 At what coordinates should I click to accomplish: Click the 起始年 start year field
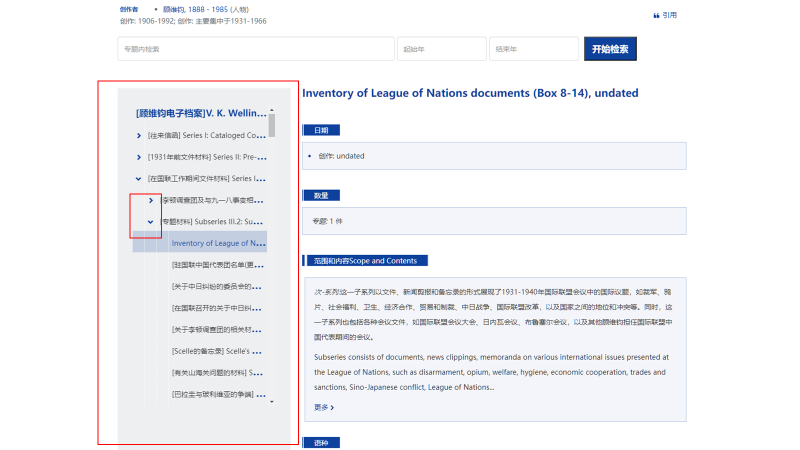pos(442,49)
